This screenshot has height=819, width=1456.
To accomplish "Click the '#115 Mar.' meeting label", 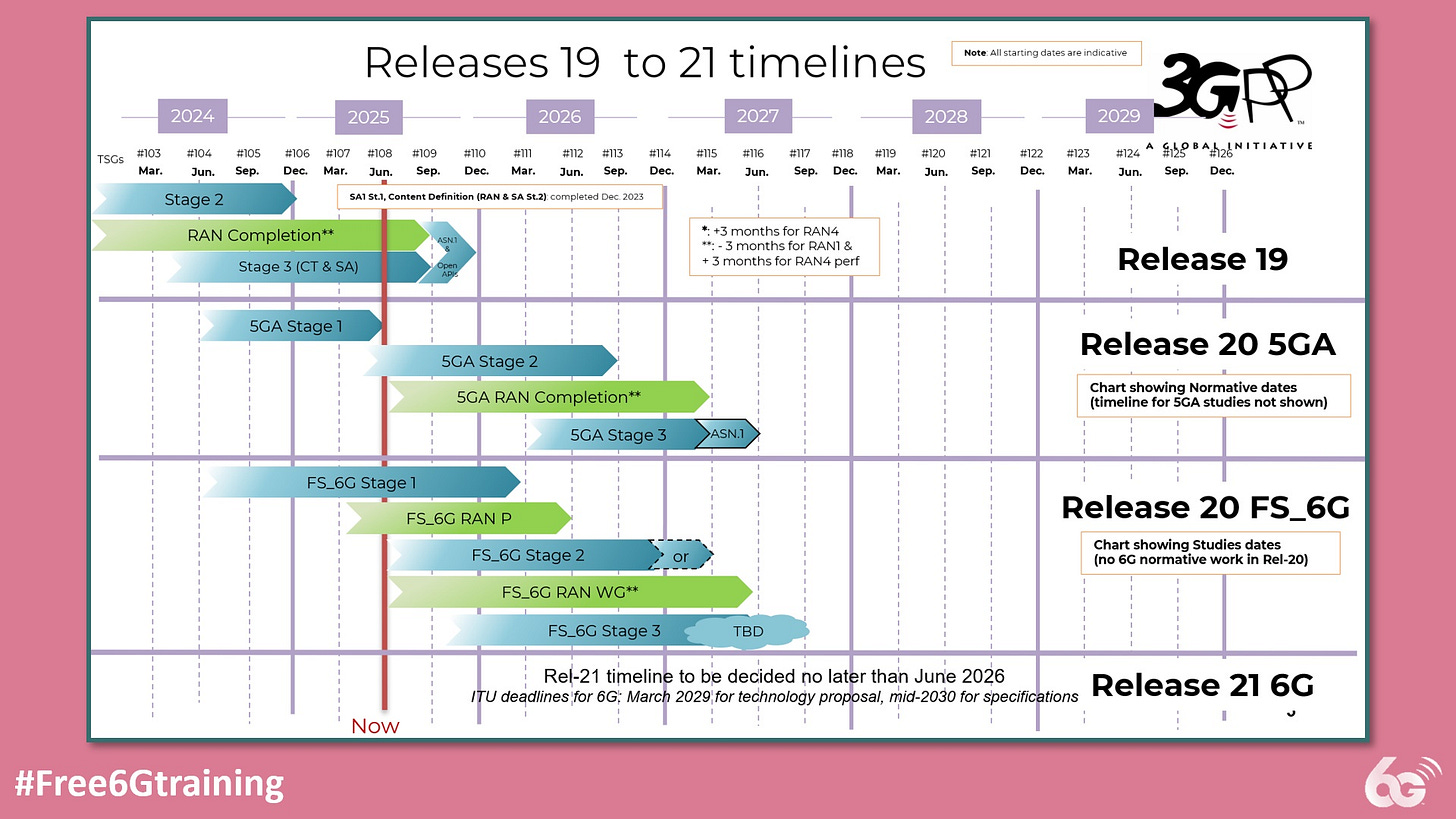I will 708,162.
